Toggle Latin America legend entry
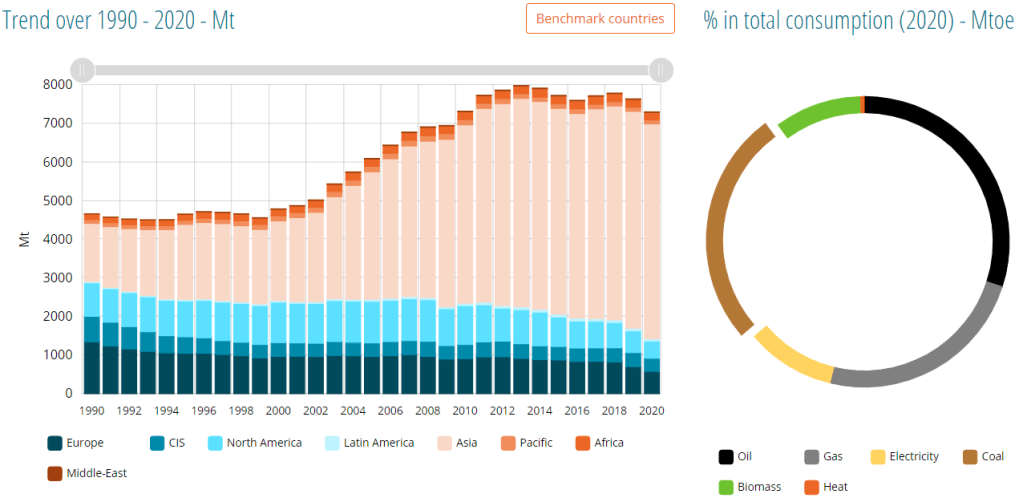 click(370, 443)
